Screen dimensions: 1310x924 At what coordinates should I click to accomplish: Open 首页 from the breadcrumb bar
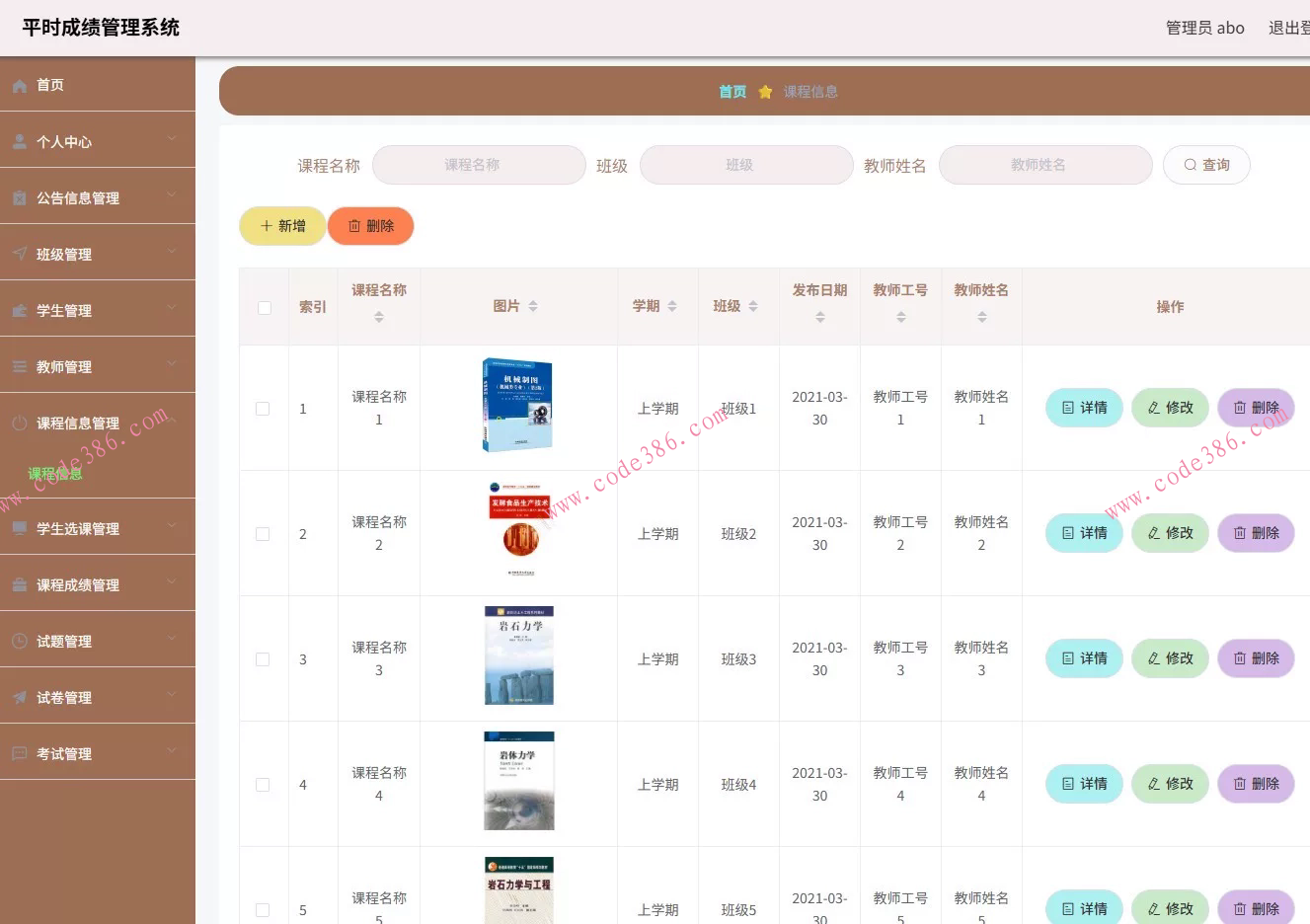coord(732,91)
